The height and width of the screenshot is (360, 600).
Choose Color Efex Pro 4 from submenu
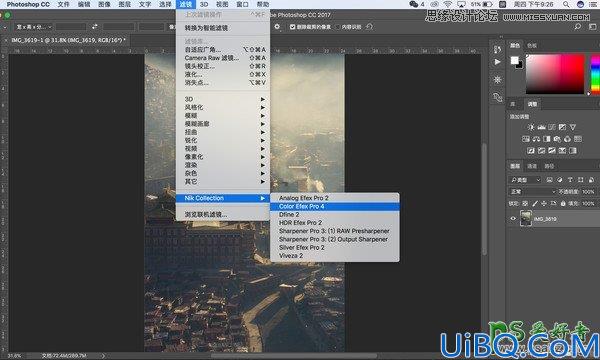(x=335, y=207)
